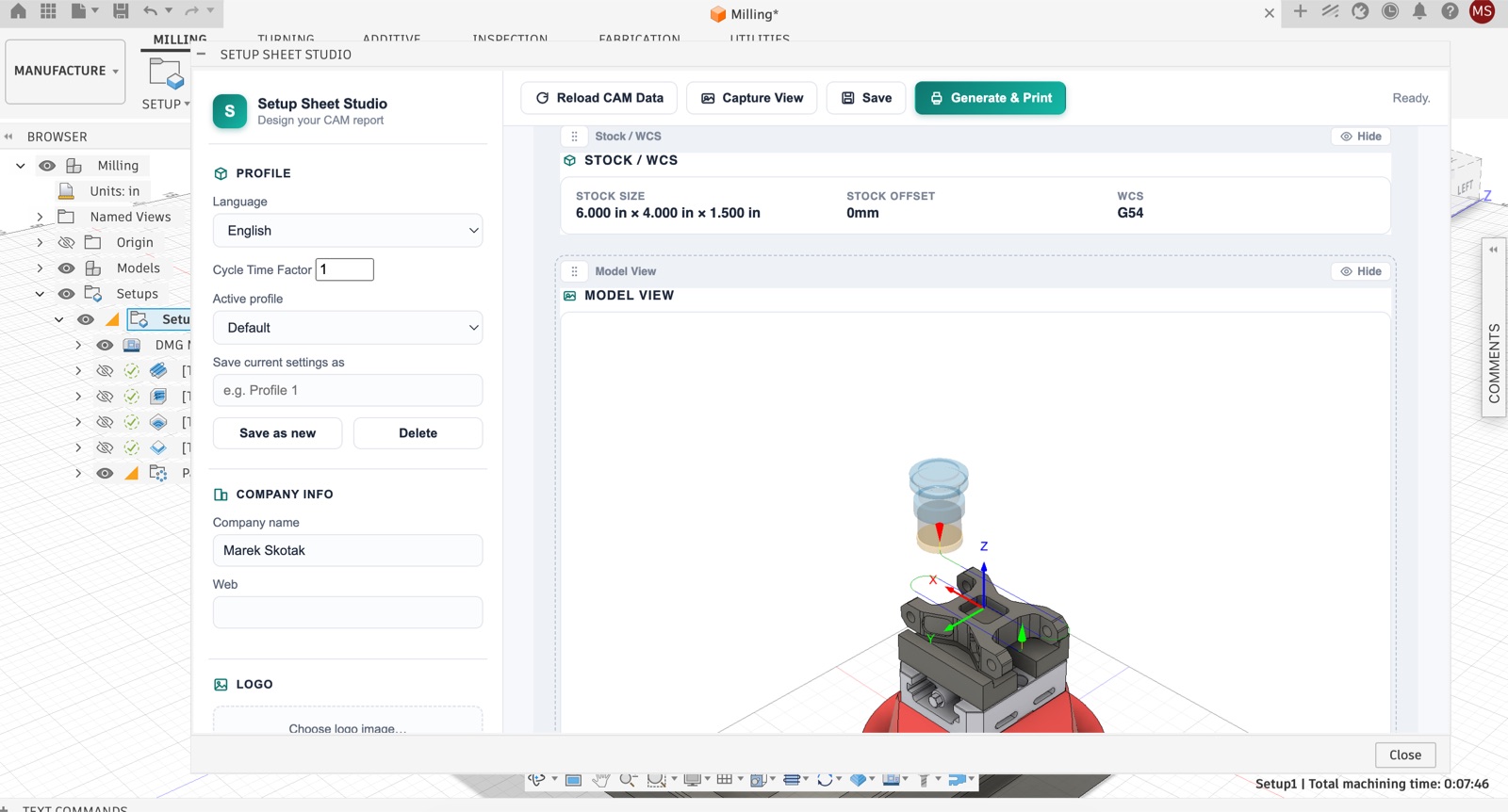This screenshot has width=1508, height=812.
Task: Select the Zoom magnifier tool
Action: coord(627,779)
